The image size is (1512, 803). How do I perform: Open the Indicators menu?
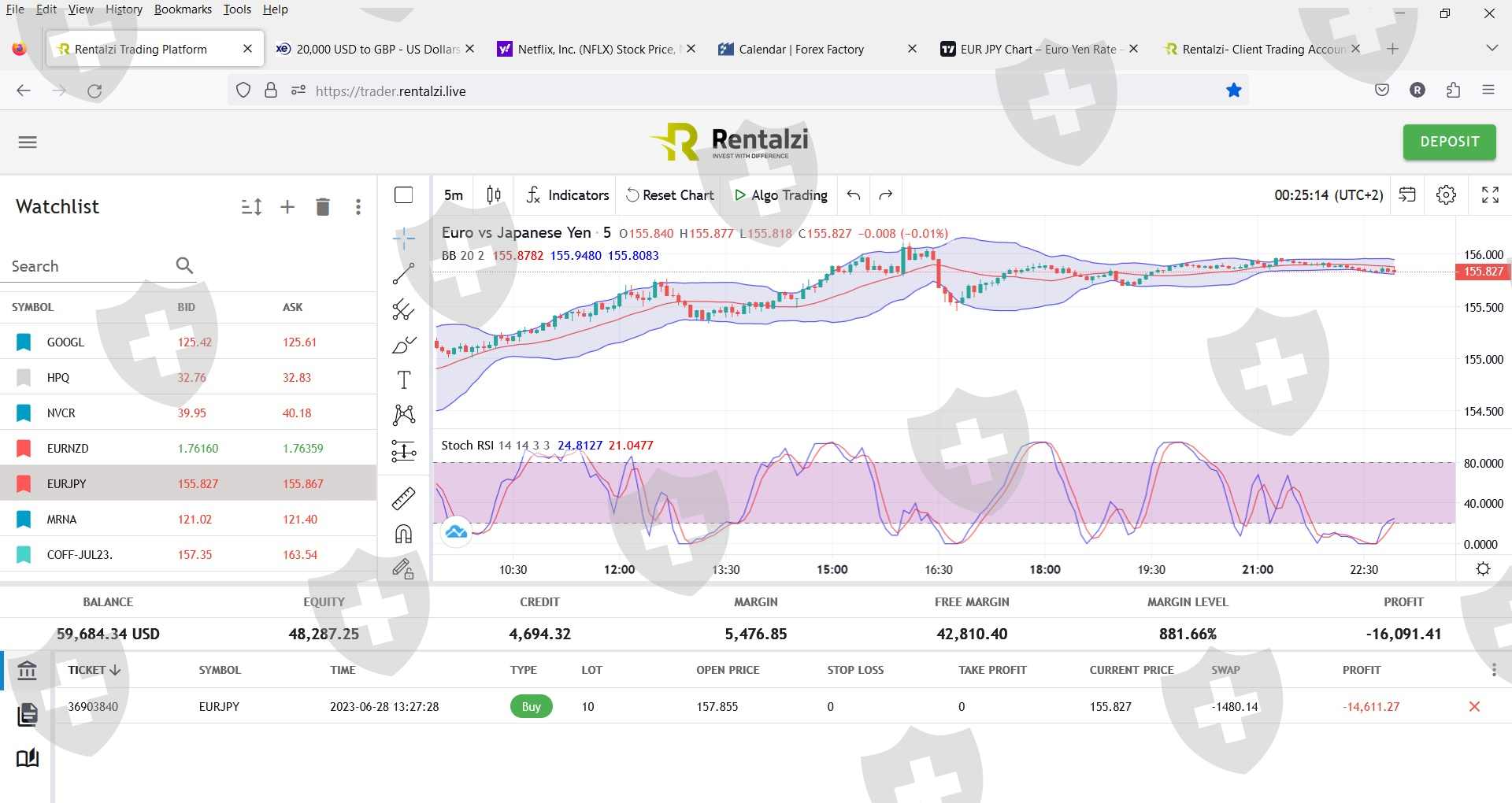click(568, 195)
